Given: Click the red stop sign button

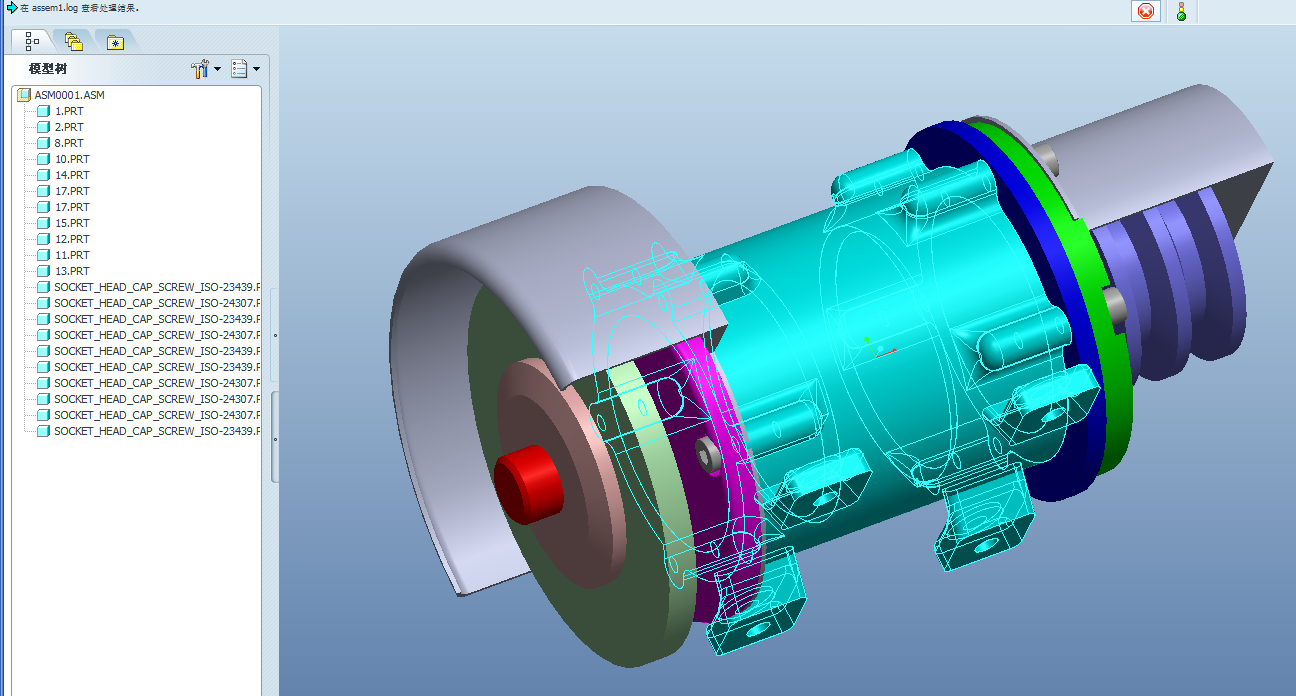Looking at the screenshot, I should pyautogui.click(x=1146, y=12).
